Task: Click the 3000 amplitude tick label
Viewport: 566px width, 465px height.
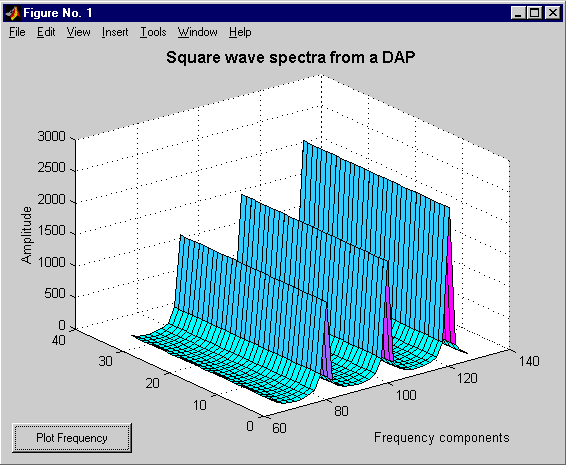Action: click(x=52, y=136)
